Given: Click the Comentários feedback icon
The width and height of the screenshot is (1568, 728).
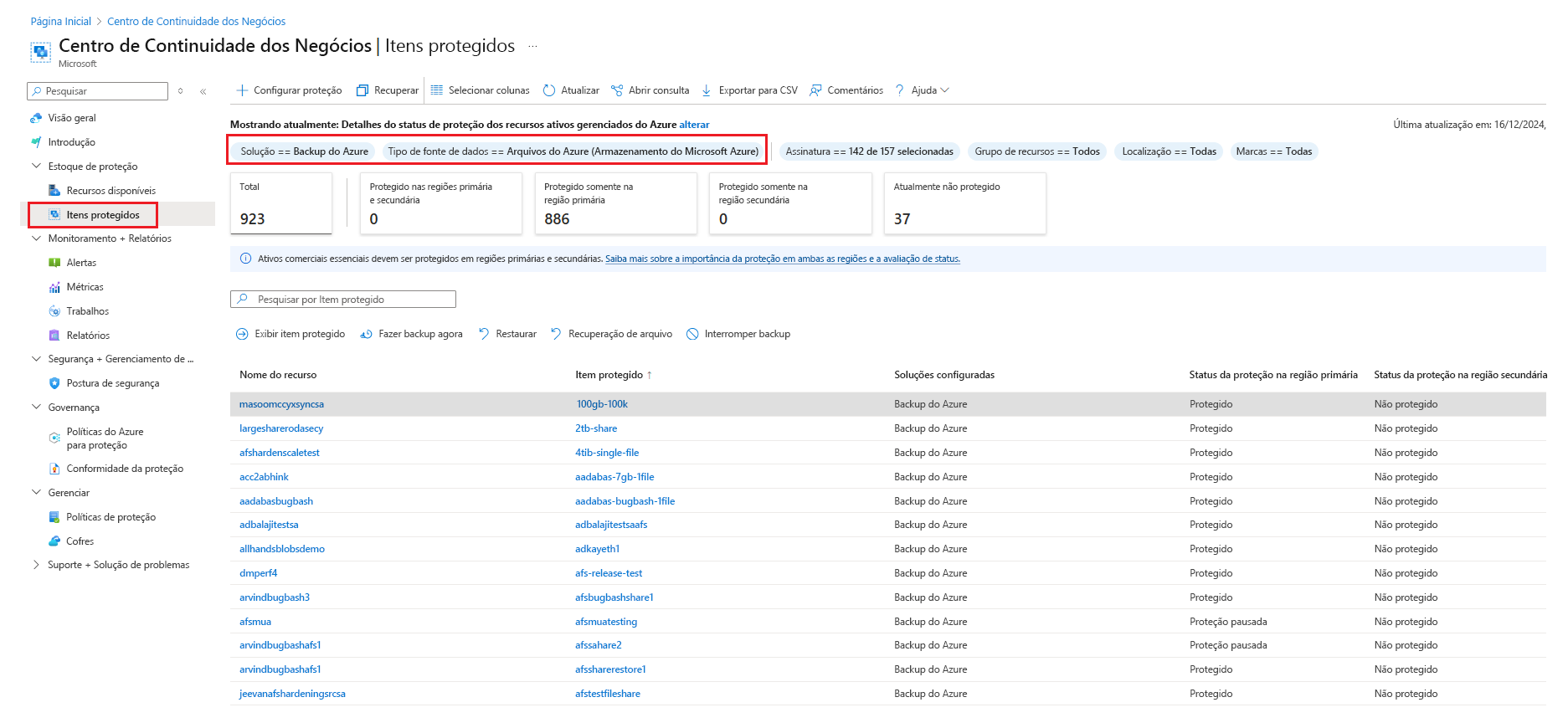Looking at the screenshot, I should 815,90.
